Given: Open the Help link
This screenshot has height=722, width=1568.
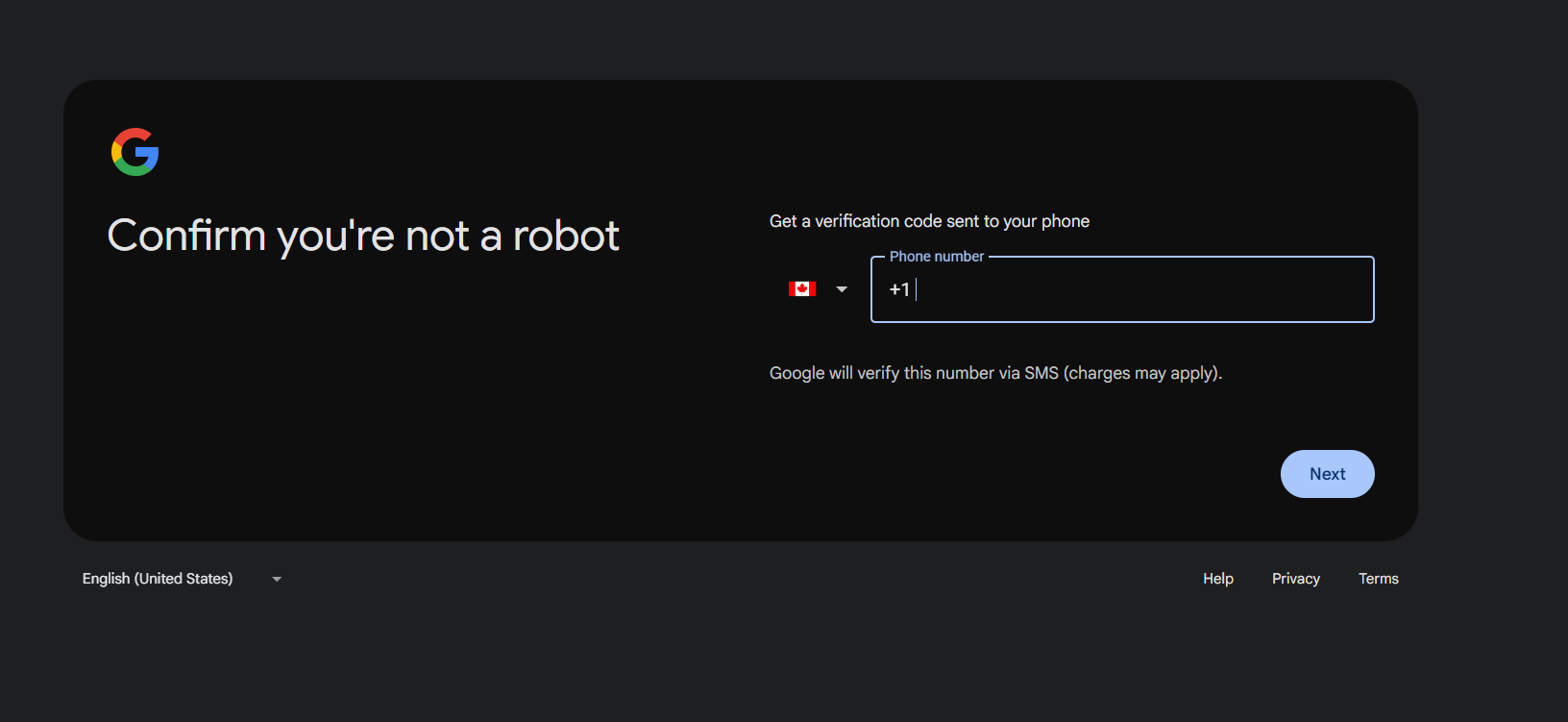Looking at the screenshot, I should click(x=1217, y=578).
